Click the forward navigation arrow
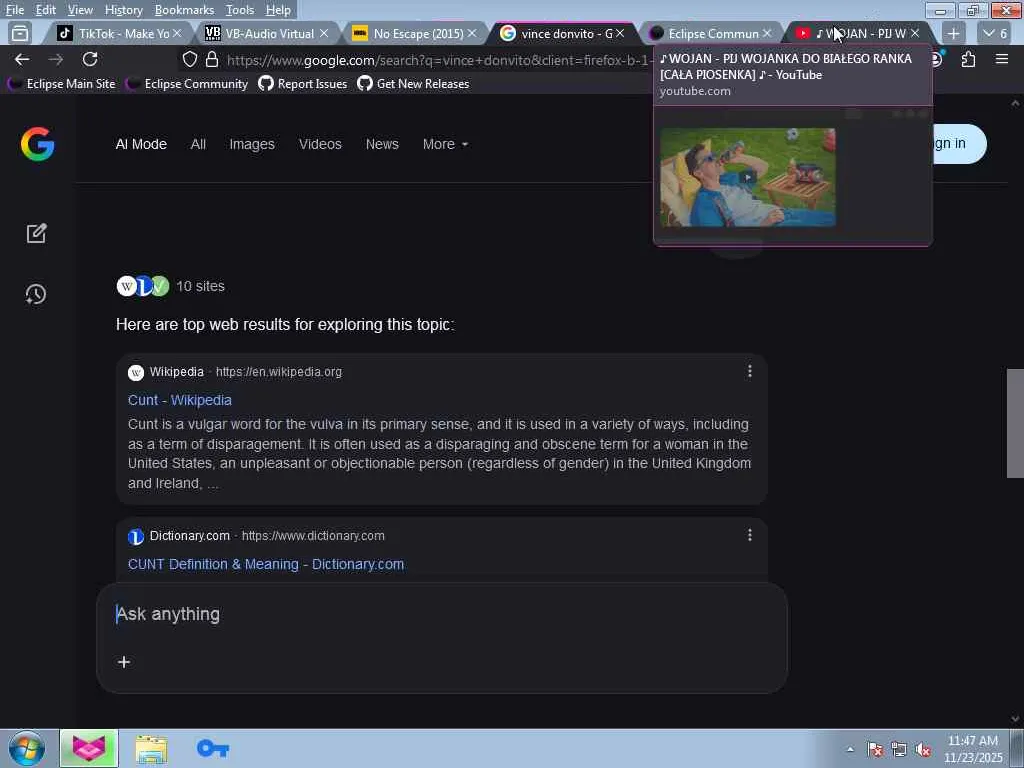Viewport: 1024px width, 768px height. [x=56, y=59]
